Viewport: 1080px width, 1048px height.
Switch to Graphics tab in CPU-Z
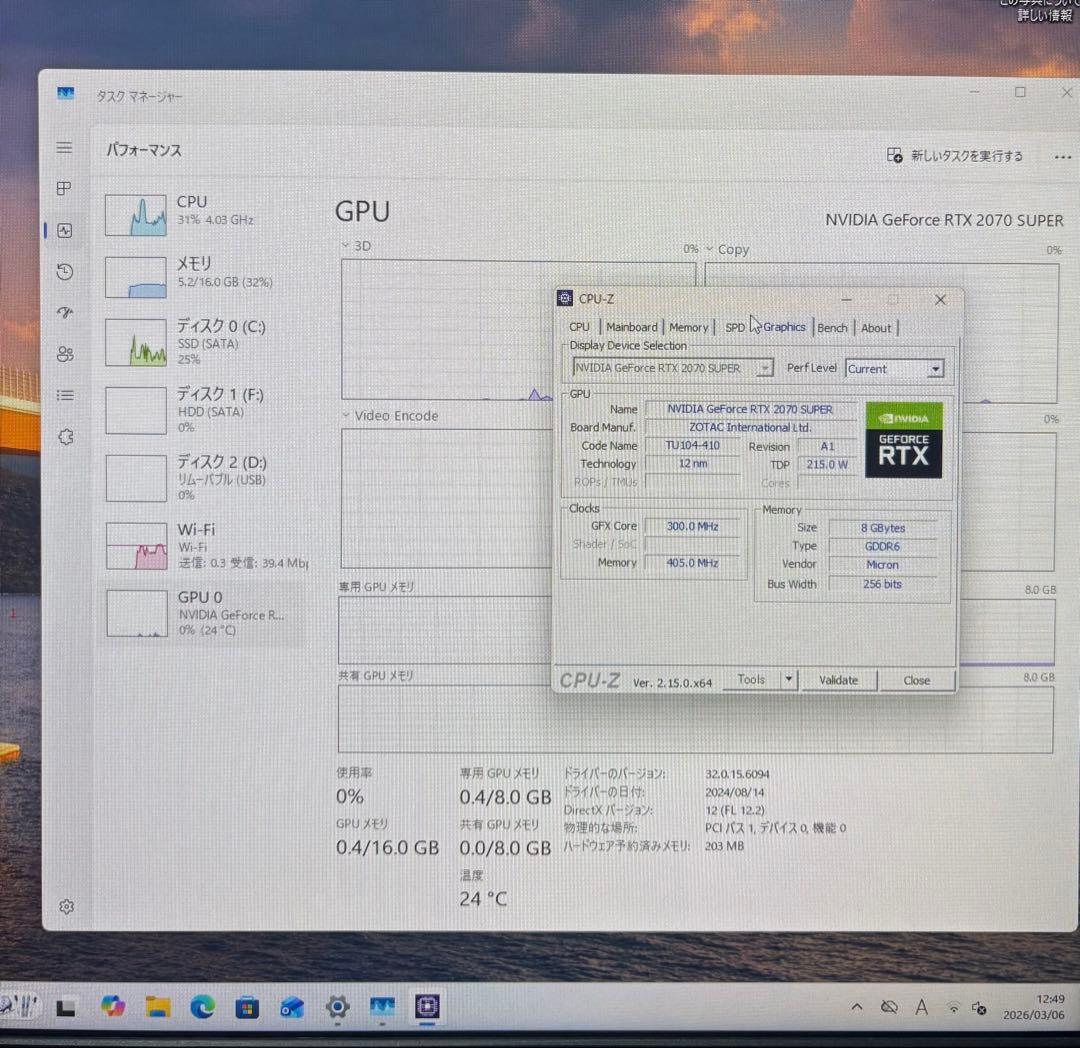click(785, 327)
